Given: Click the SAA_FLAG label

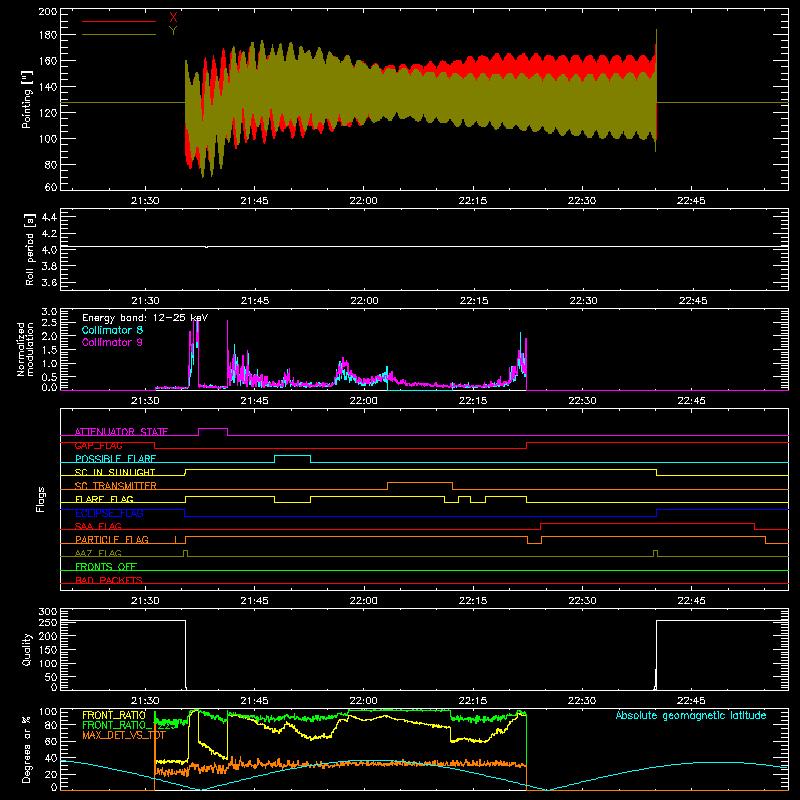Looking at the screenshot, I should (98, 526).
